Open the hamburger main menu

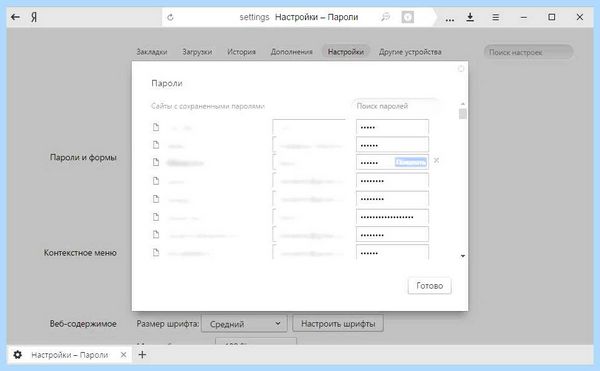click(496, 17)
